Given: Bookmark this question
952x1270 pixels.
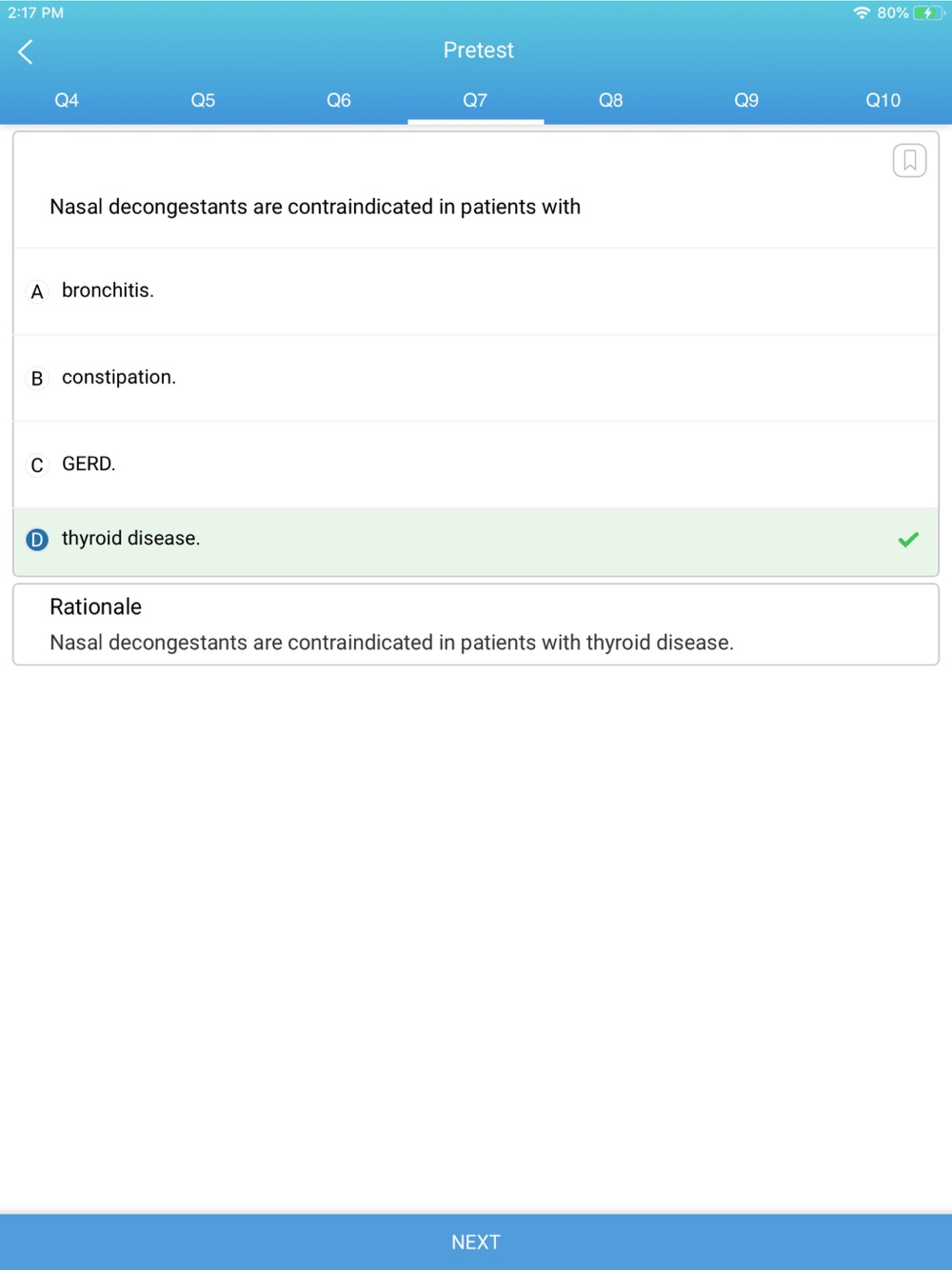Looking at the screenshot, I should [909, 160].
